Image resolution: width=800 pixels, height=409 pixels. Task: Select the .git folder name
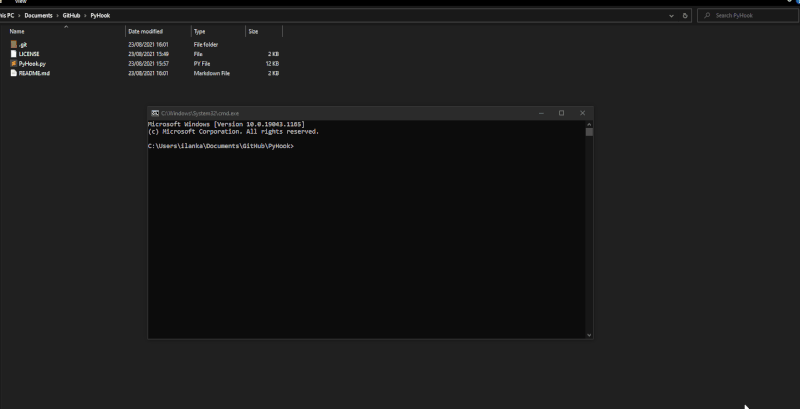[23, 44]
